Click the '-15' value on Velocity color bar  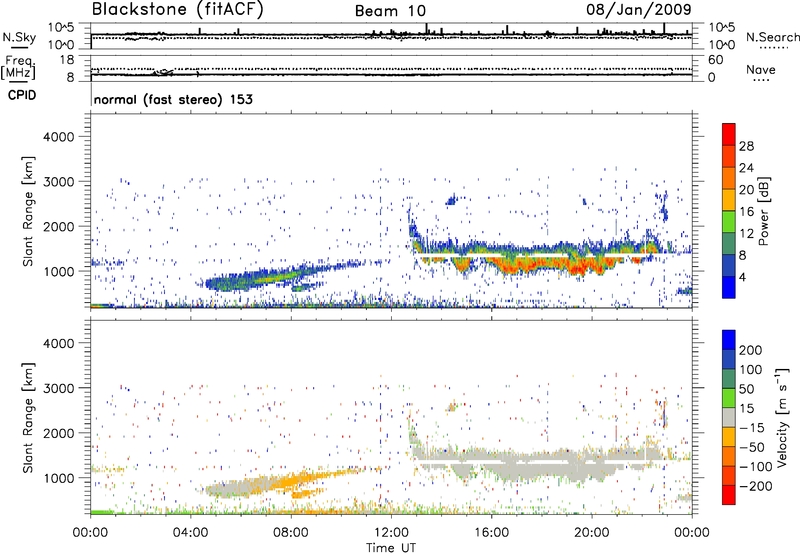pos(753,428)
